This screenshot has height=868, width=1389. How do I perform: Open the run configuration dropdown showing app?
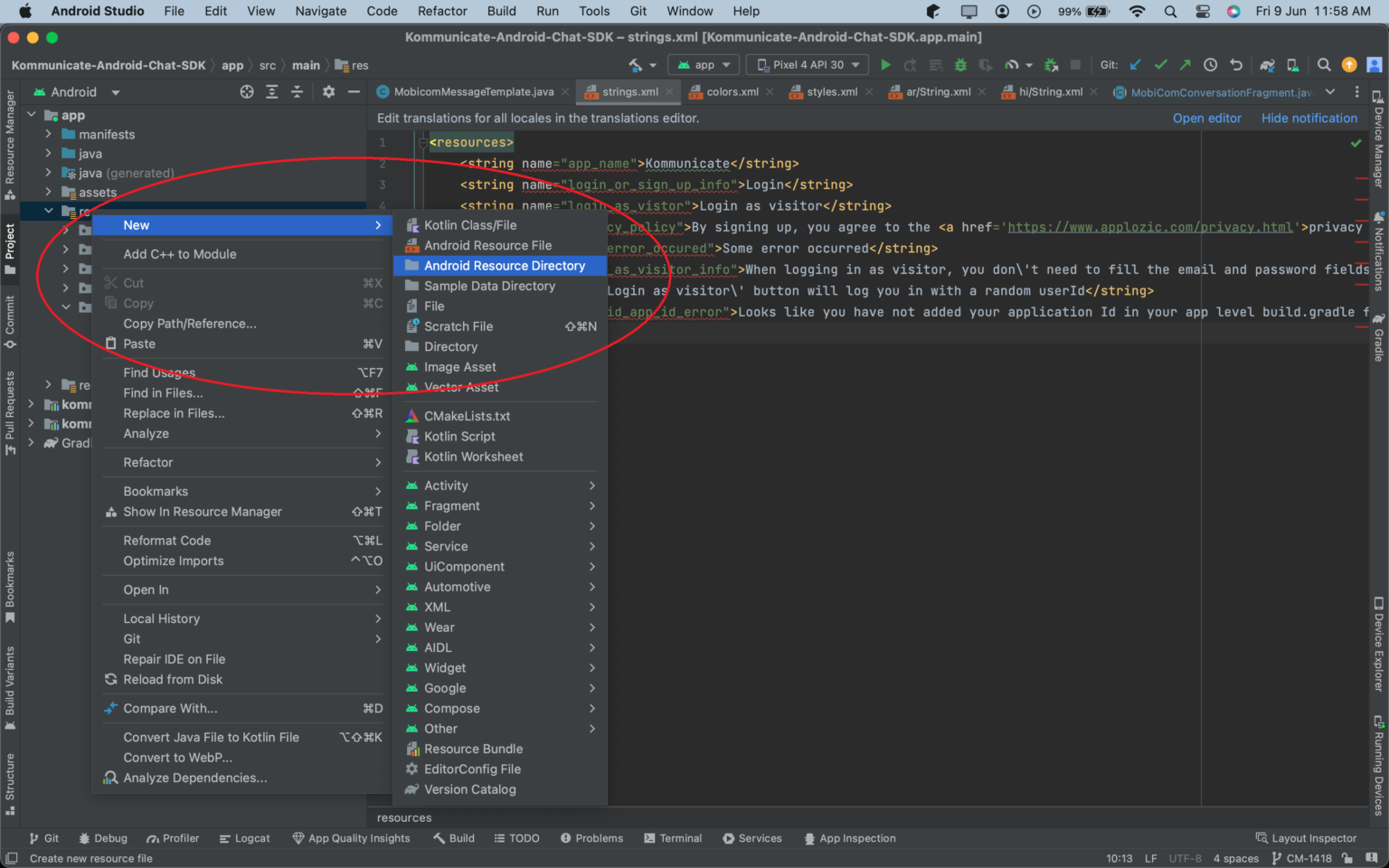pyautogui.click(x=703, y=65)
